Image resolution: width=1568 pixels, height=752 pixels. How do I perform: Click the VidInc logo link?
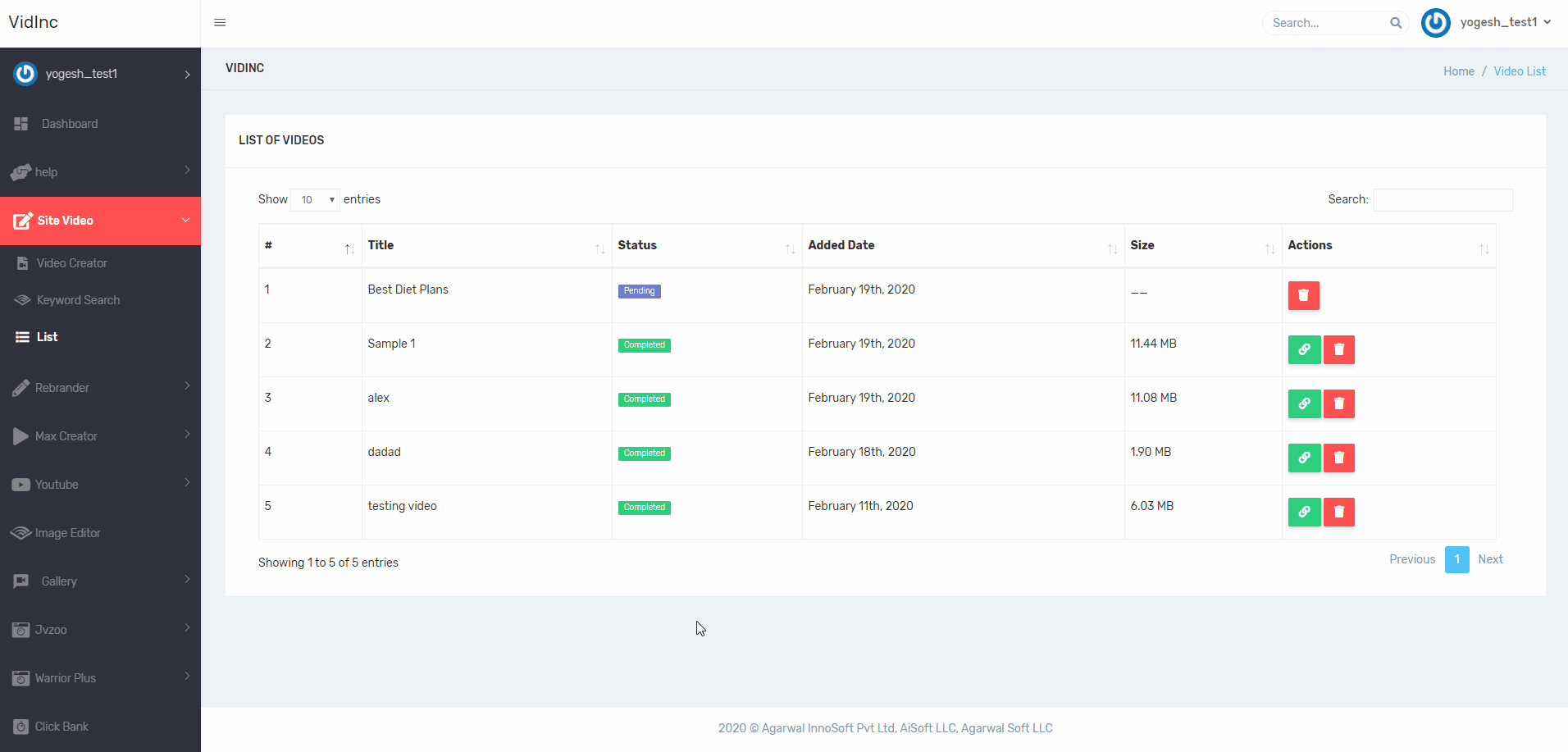(x=34, y=22)
